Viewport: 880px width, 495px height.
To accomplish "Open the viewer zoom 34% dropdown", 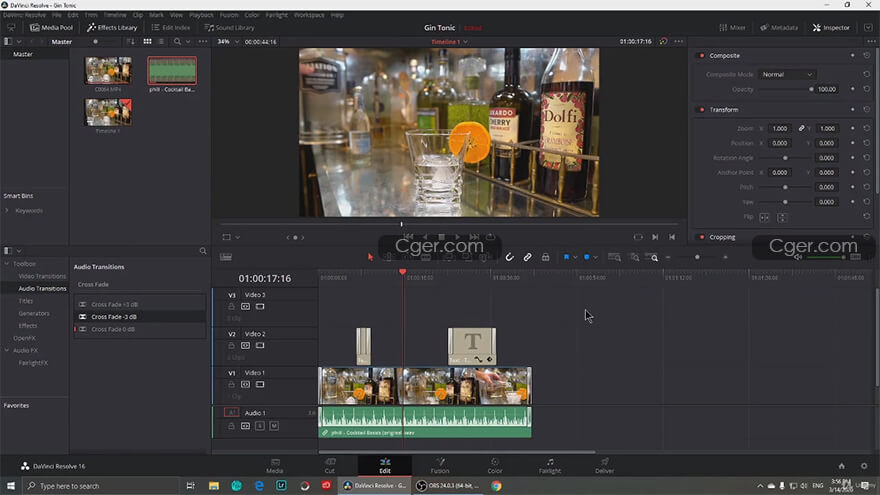I will click(x=228, y=42).
